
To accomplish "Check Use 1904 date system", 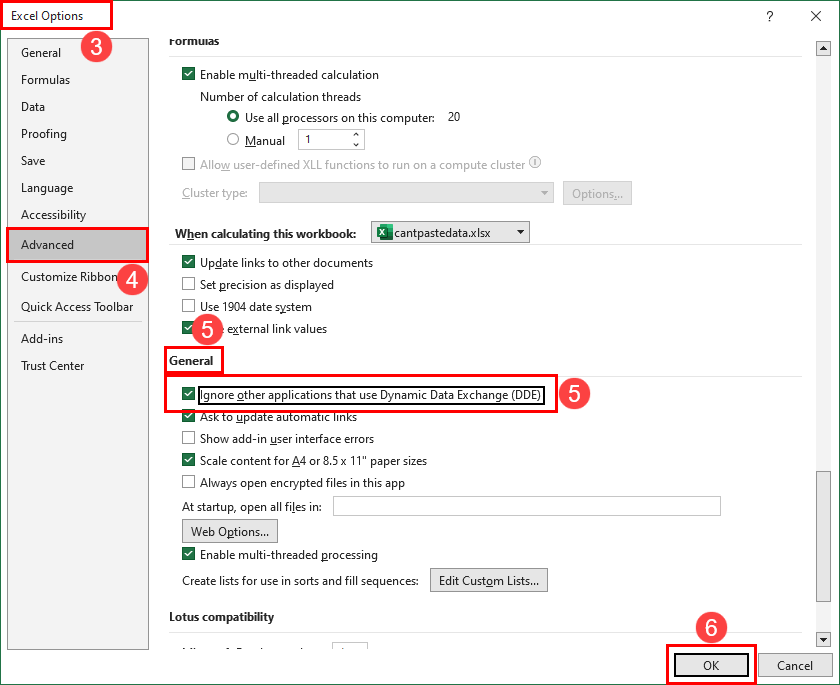I will 188,306.
